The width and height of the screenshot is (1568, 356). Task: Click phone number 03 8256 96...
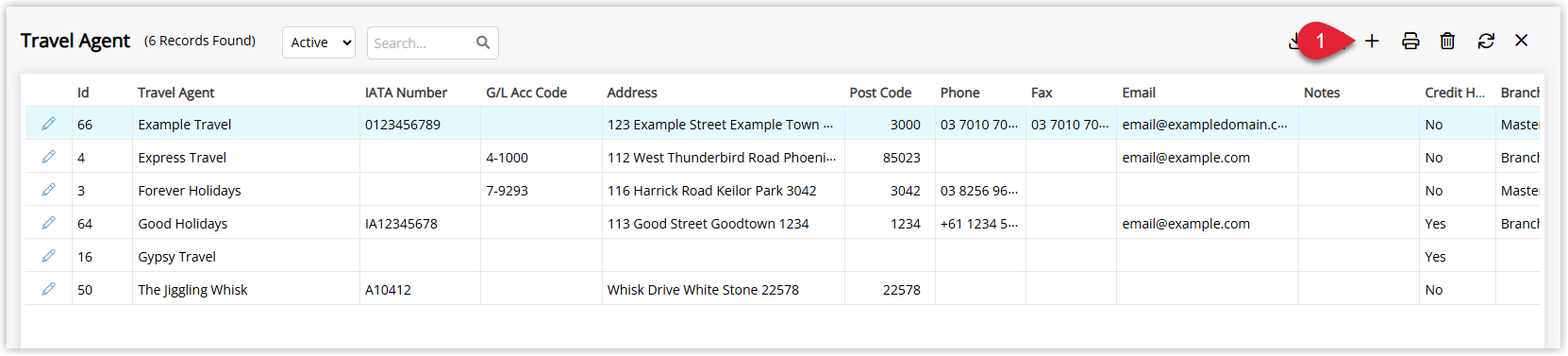click(979, 191)
